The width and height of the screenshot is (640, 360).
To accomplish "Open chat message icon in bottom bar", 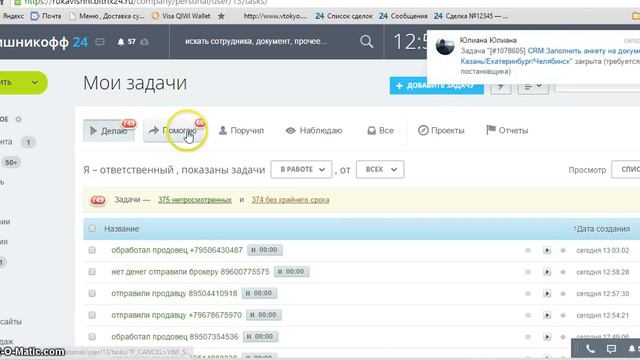I will click(x=611, y=349).
